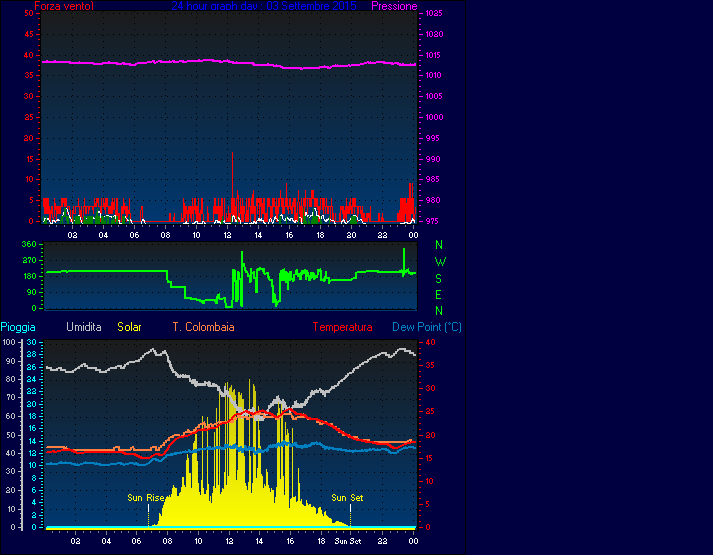Click "Sun Set" label on bottom time axis
The width and height of the screenshot is (713, 555).
click(x=348, y=541)
